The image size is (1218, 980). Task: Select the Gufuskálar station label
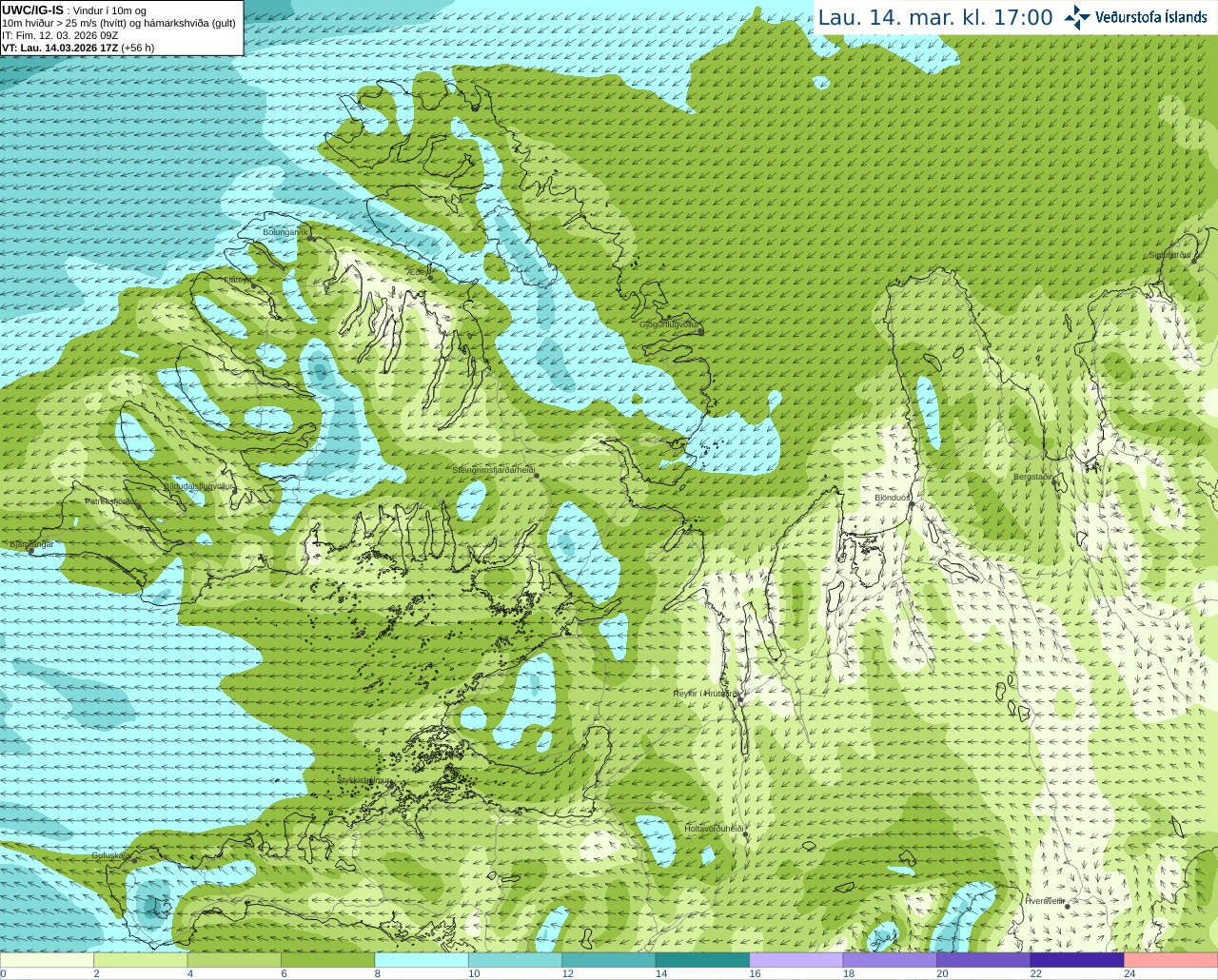[x=111, y=855]
